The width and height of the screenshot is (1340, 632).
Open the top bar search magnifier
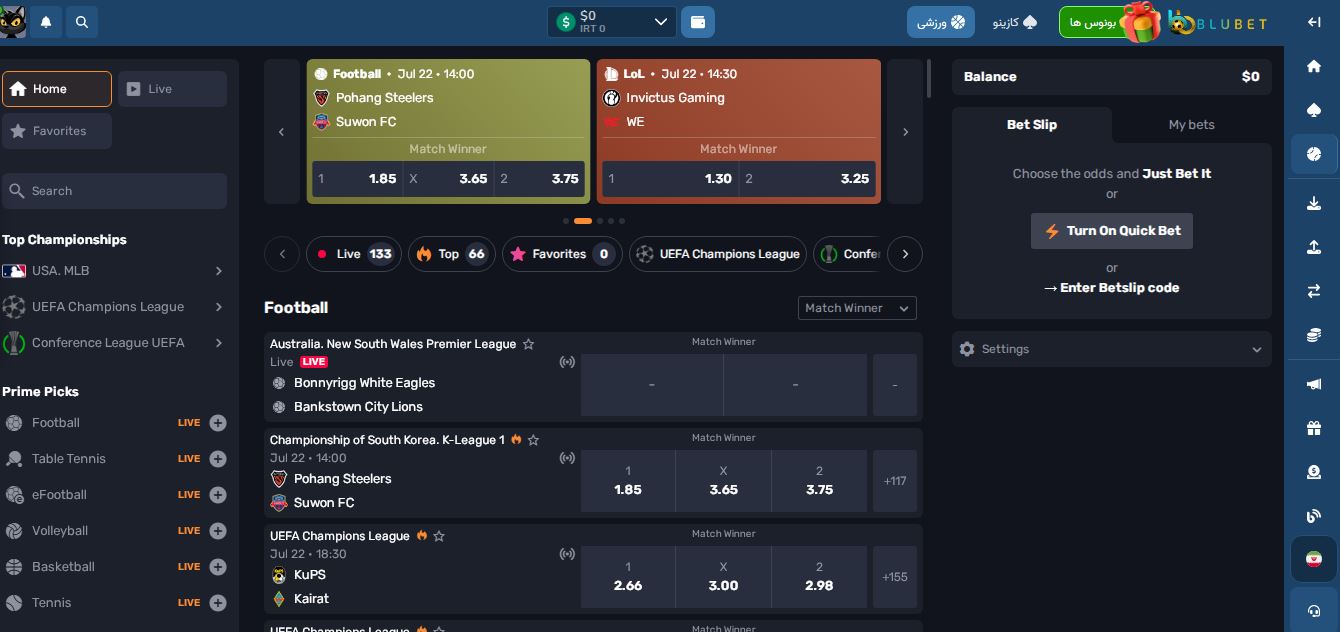(82, 21)
